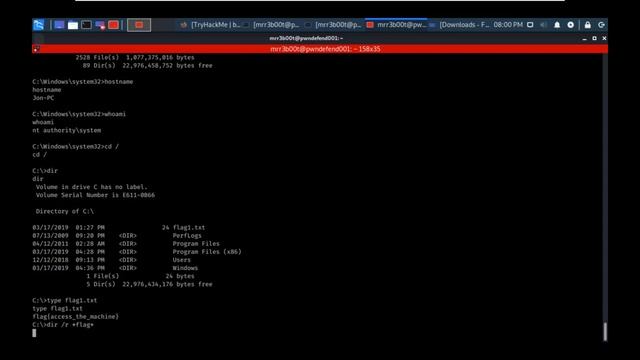Switch to the Downloads file manager window
640x360 pixels.
459,25
